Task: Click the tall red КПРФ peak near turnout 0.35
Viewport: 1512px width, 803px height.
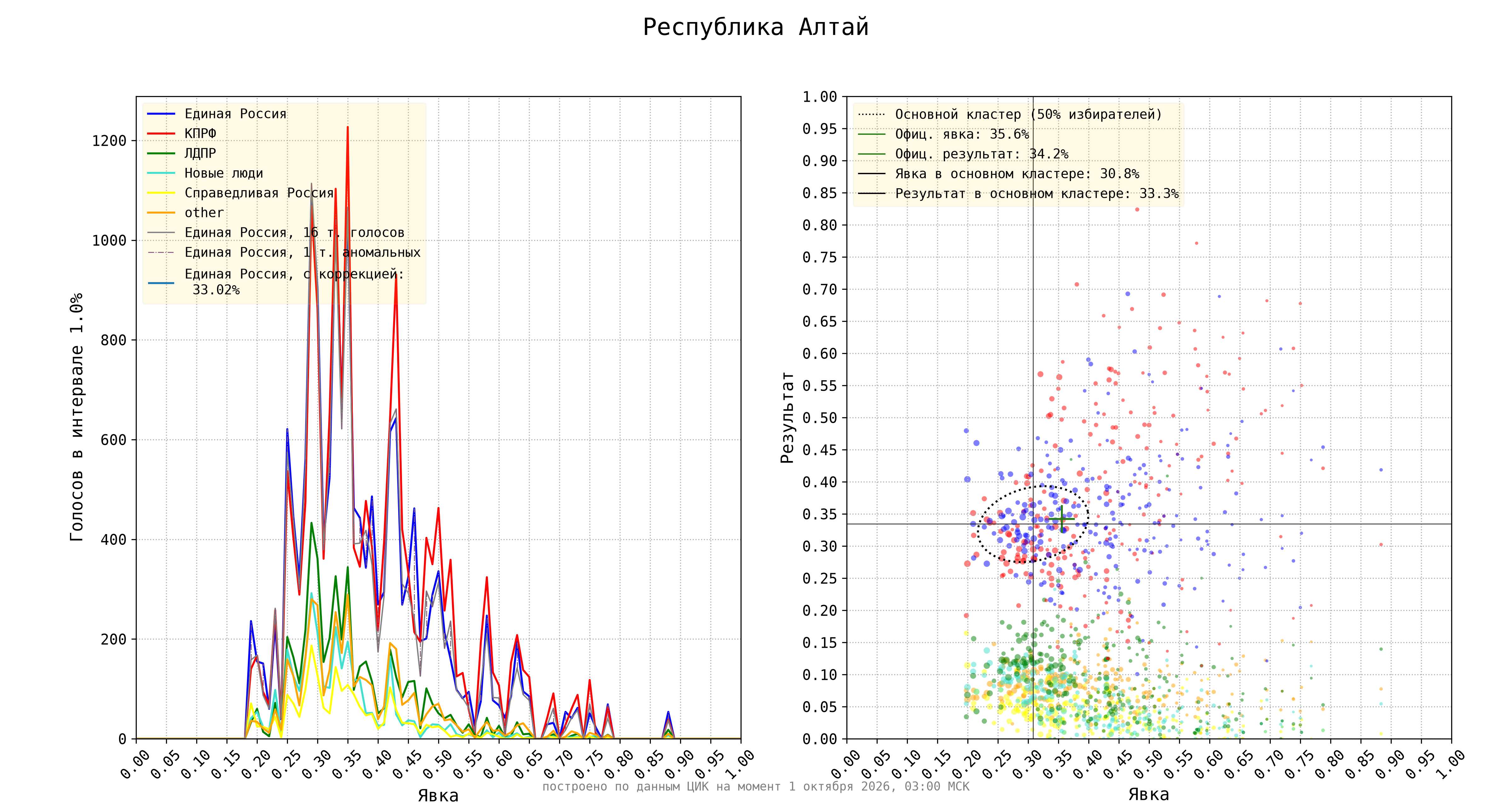Action: tap(347, 127)
